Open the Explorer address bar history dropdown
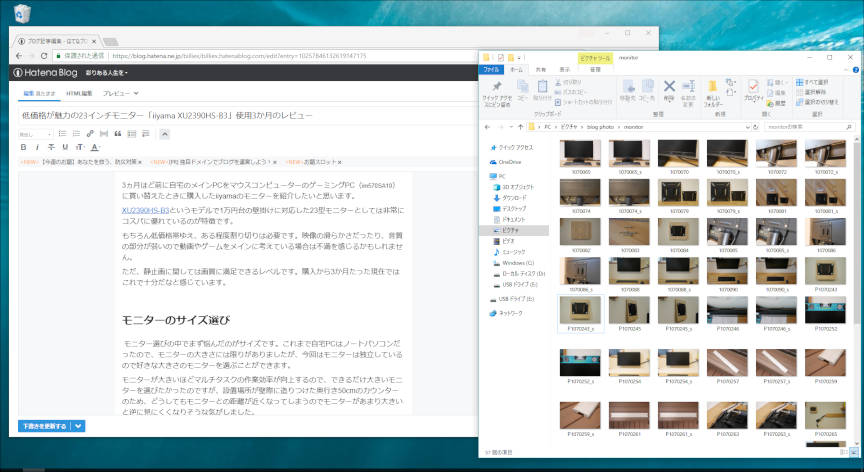The image size is (864, 472). pyautogui.click(x=748, y=127)
